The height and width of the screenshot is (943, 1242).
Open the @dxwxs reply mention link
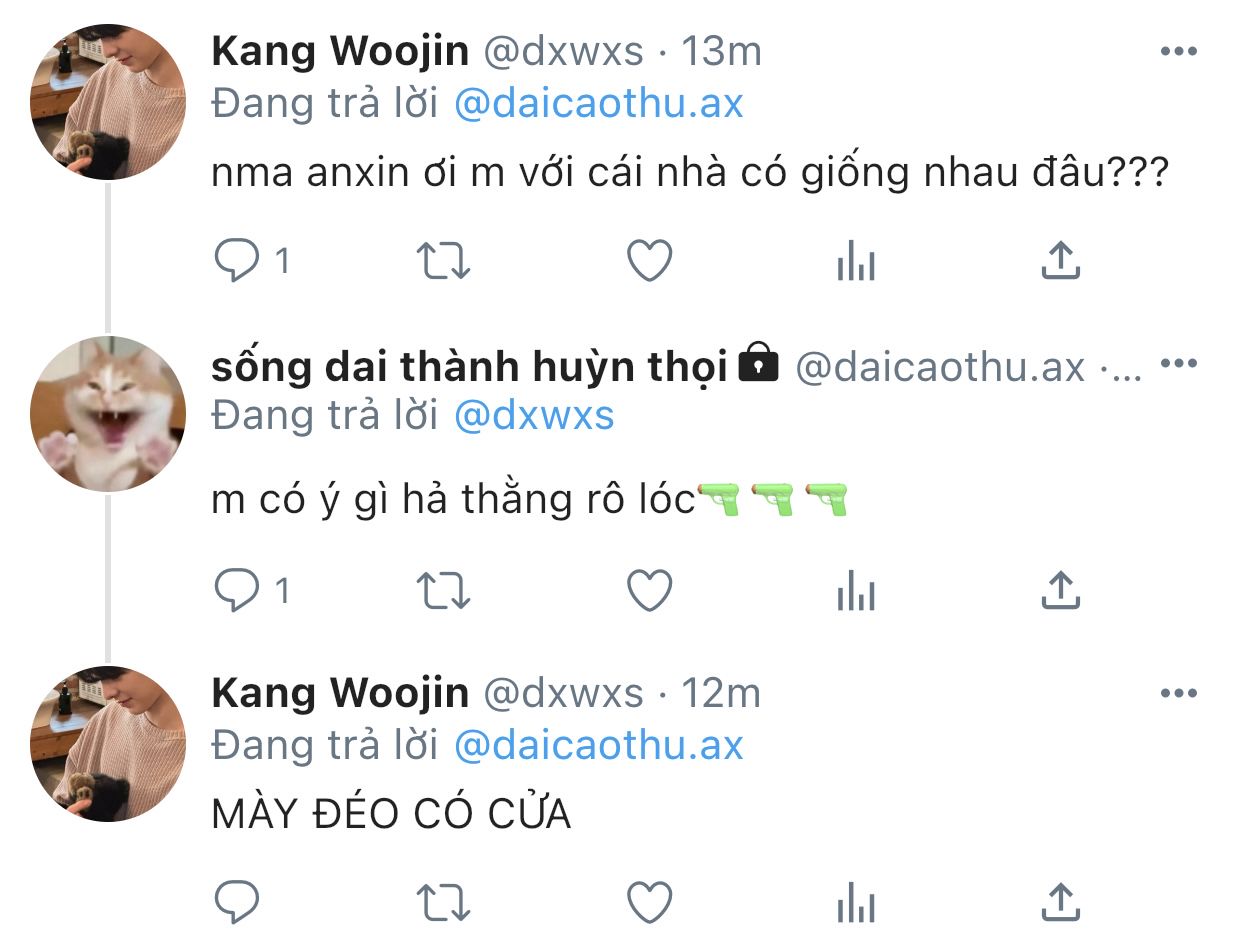534,415
